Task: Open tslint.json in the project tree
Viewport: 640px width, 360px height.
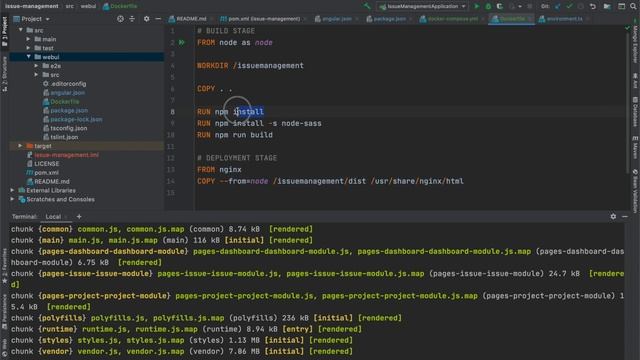Action: (x=64, y=137)
